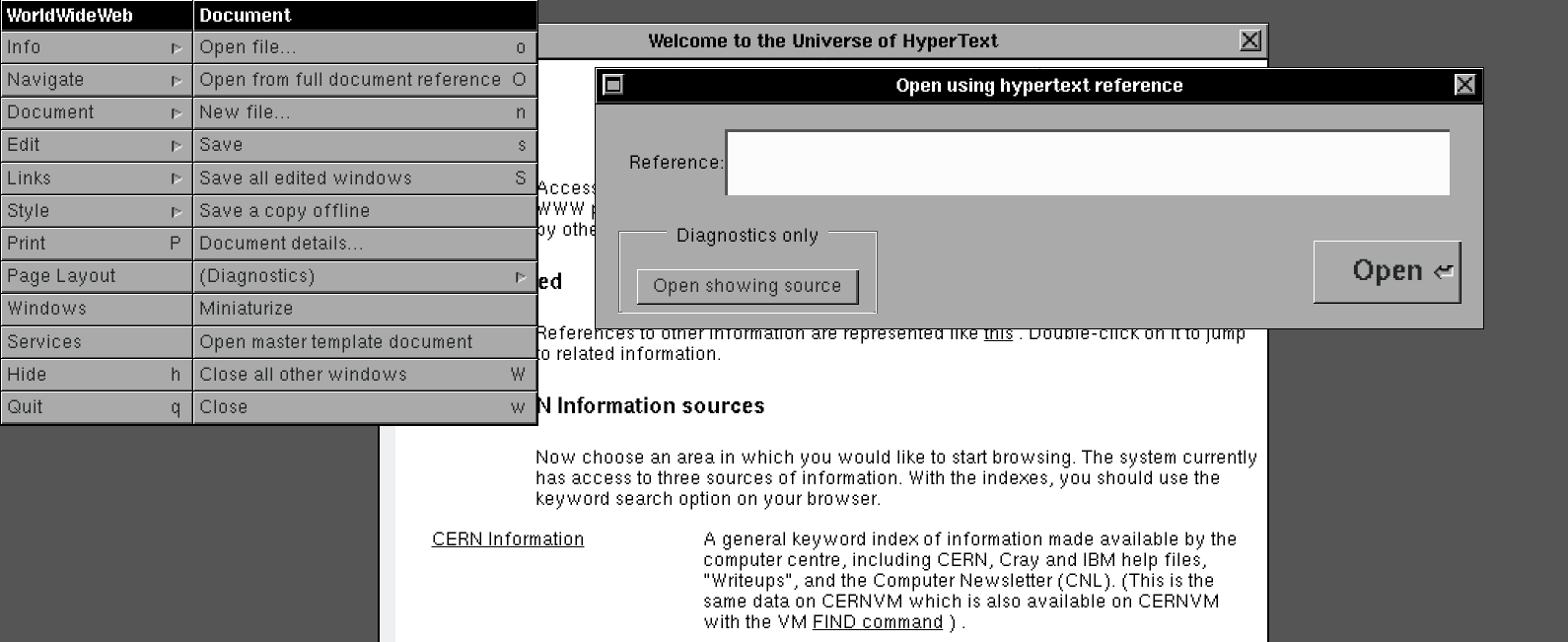
Task: Close the Welcome to the Universe window
Action: 1249,40
